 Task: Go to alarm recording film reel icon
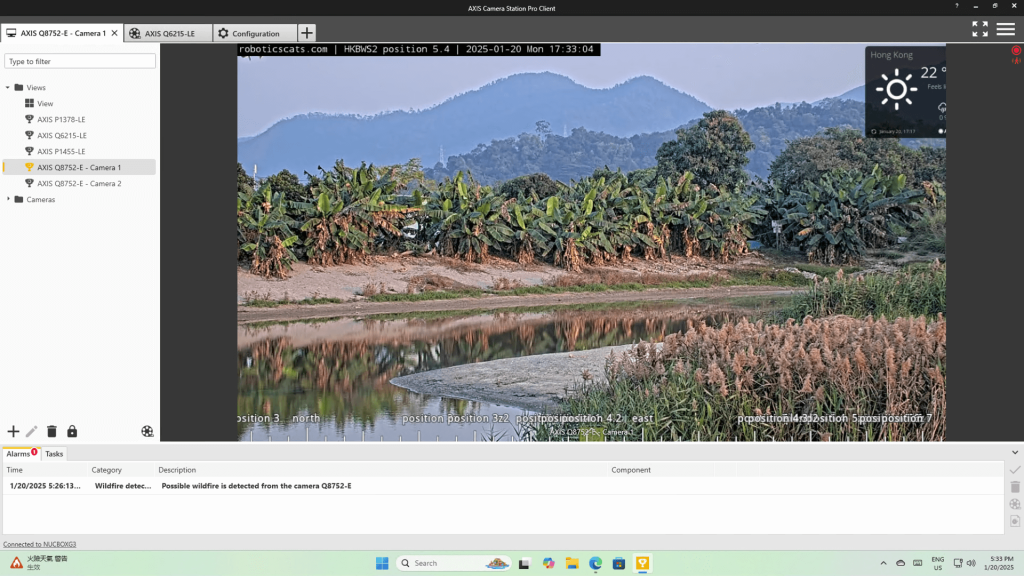(x=1014, y=504)
